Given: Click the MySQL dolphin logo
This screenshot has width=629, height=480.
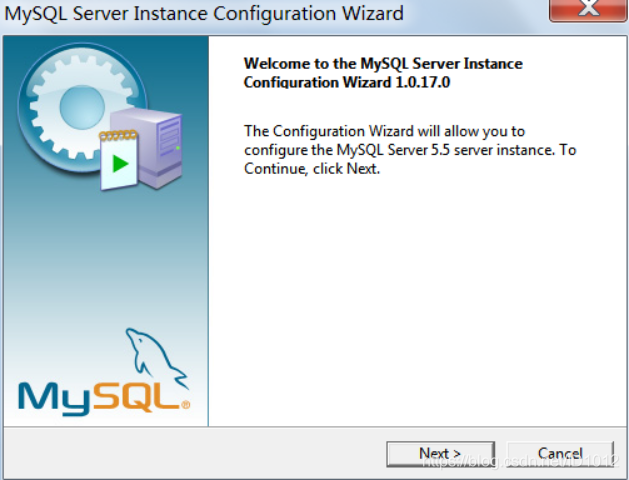Looking at the screenshot, I should (x=104, y=372).
